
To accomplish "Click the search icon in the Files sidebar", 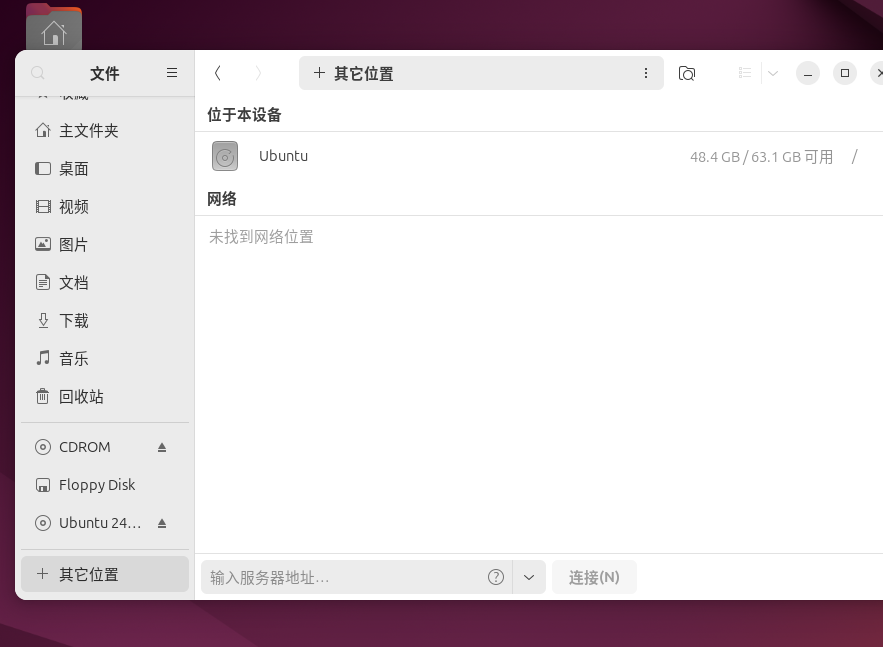I will [38, 73].
